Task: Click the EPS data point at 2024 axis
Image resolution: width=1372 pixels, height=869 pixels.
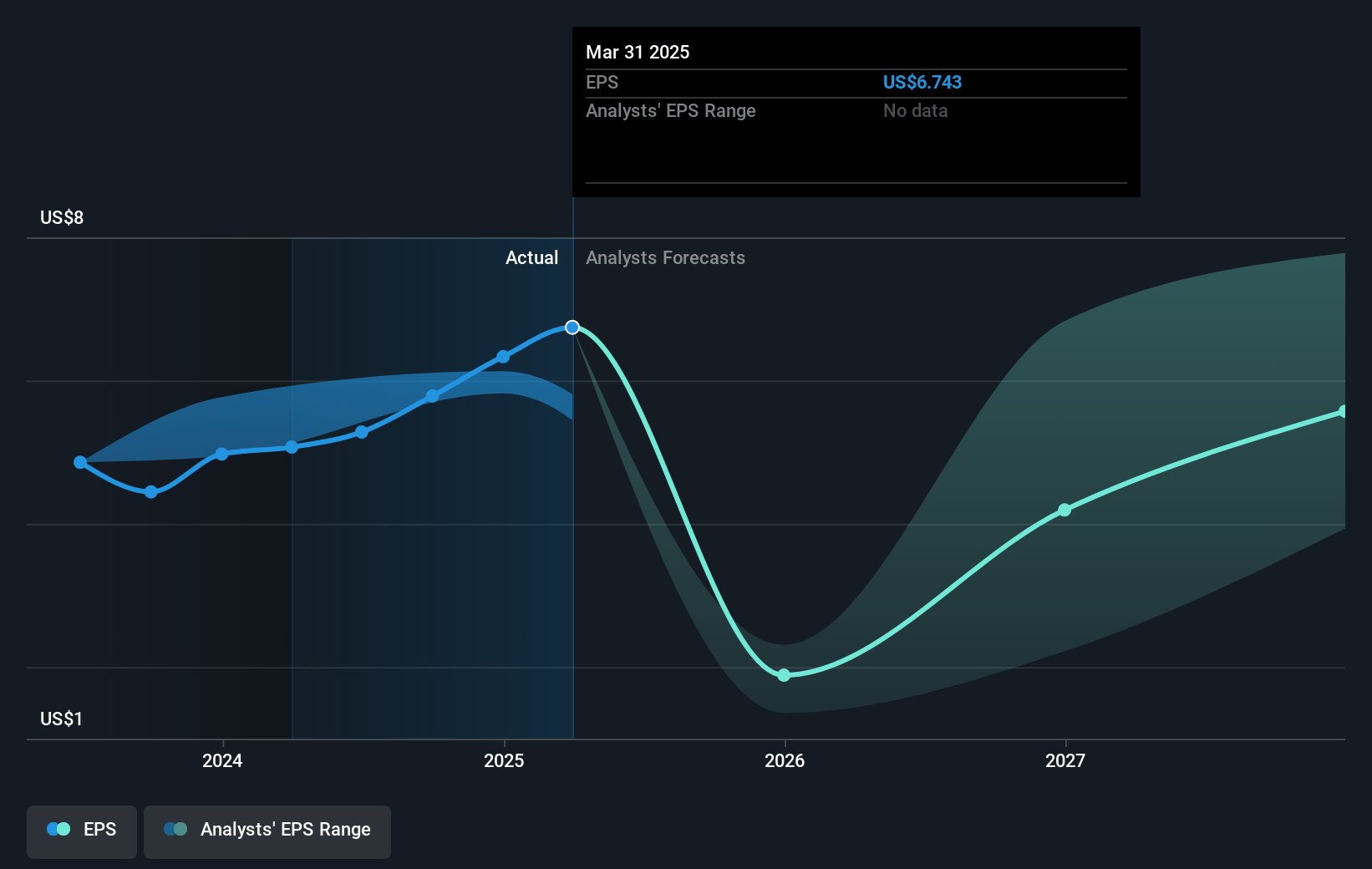Action: 221,455
